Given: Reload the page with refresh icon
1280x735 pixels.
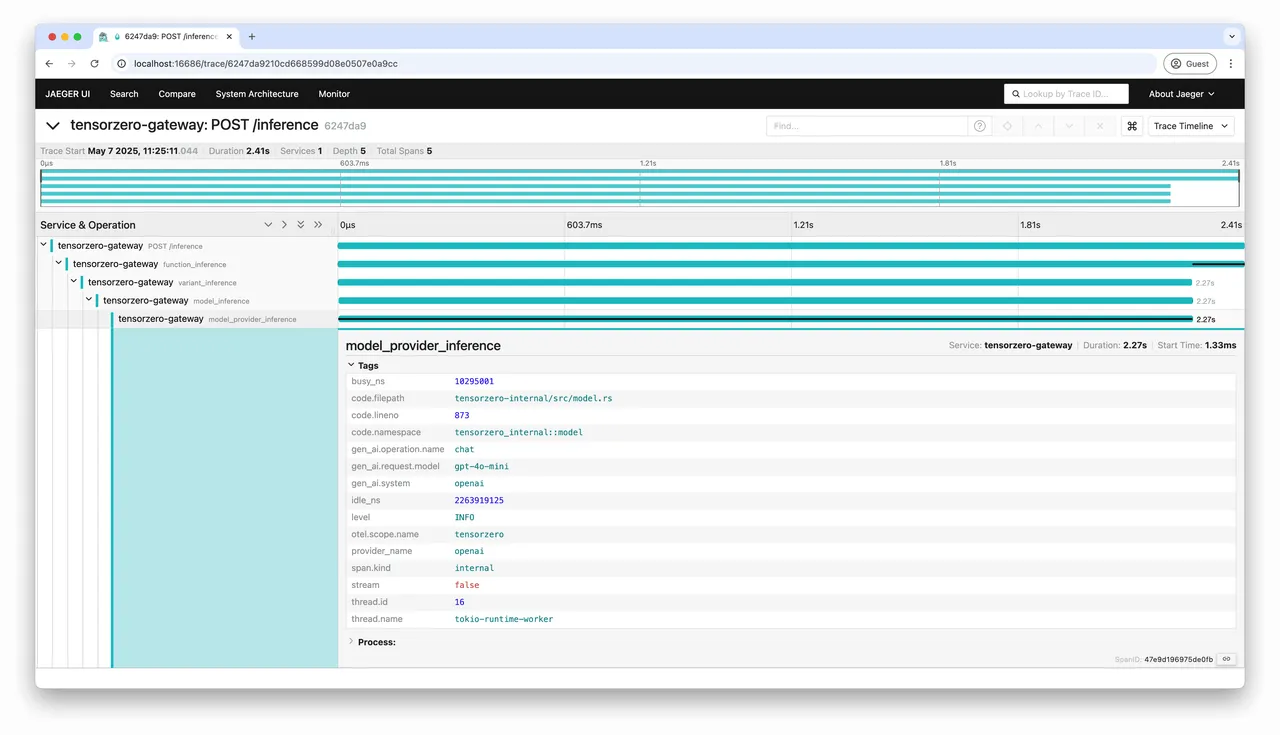Looking at the screenshot, I should [x=95, y=63].
